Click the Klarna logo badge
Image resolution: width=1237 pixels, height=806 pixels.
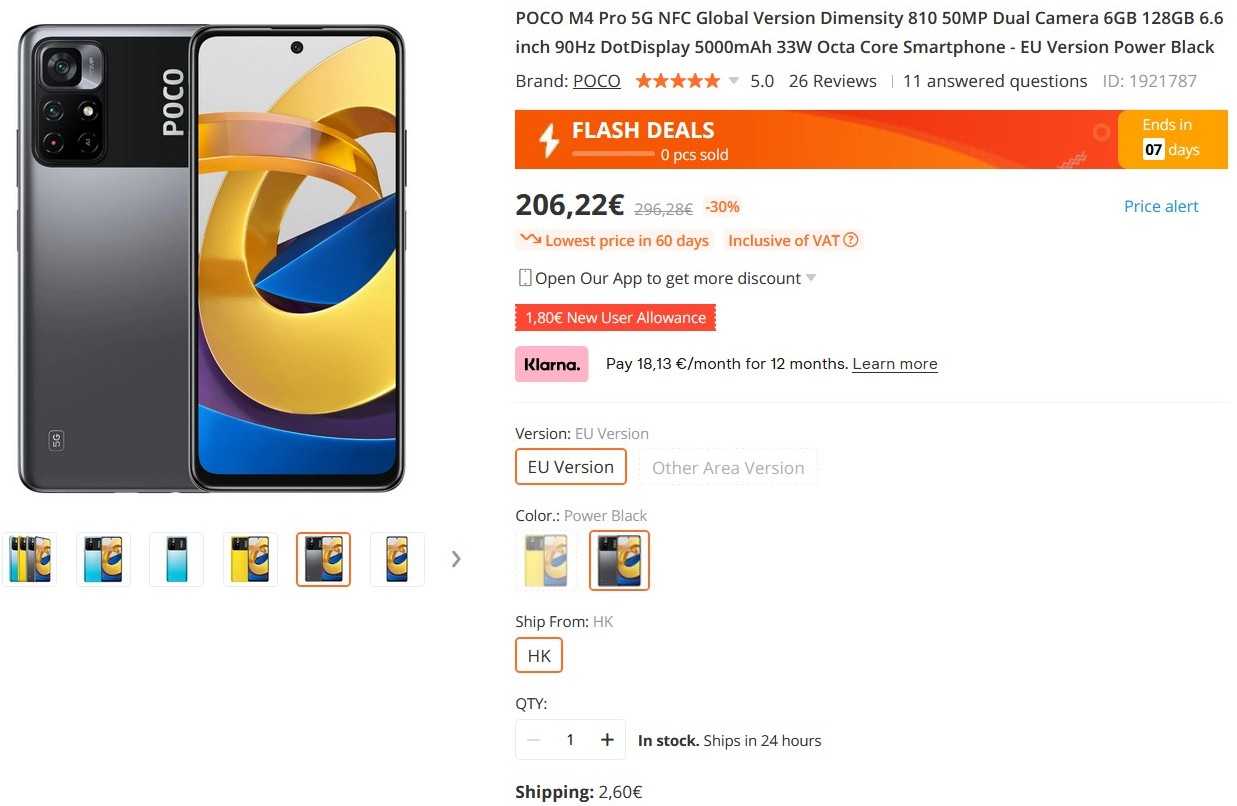pyautogui.click(x=552, y=364)
